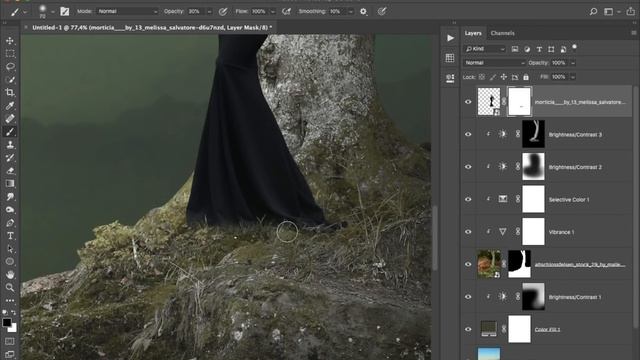Screen dimensions: 640x360
Task: Select the Color Fill 1 layer thumbnail
Action: pos(489,329)
